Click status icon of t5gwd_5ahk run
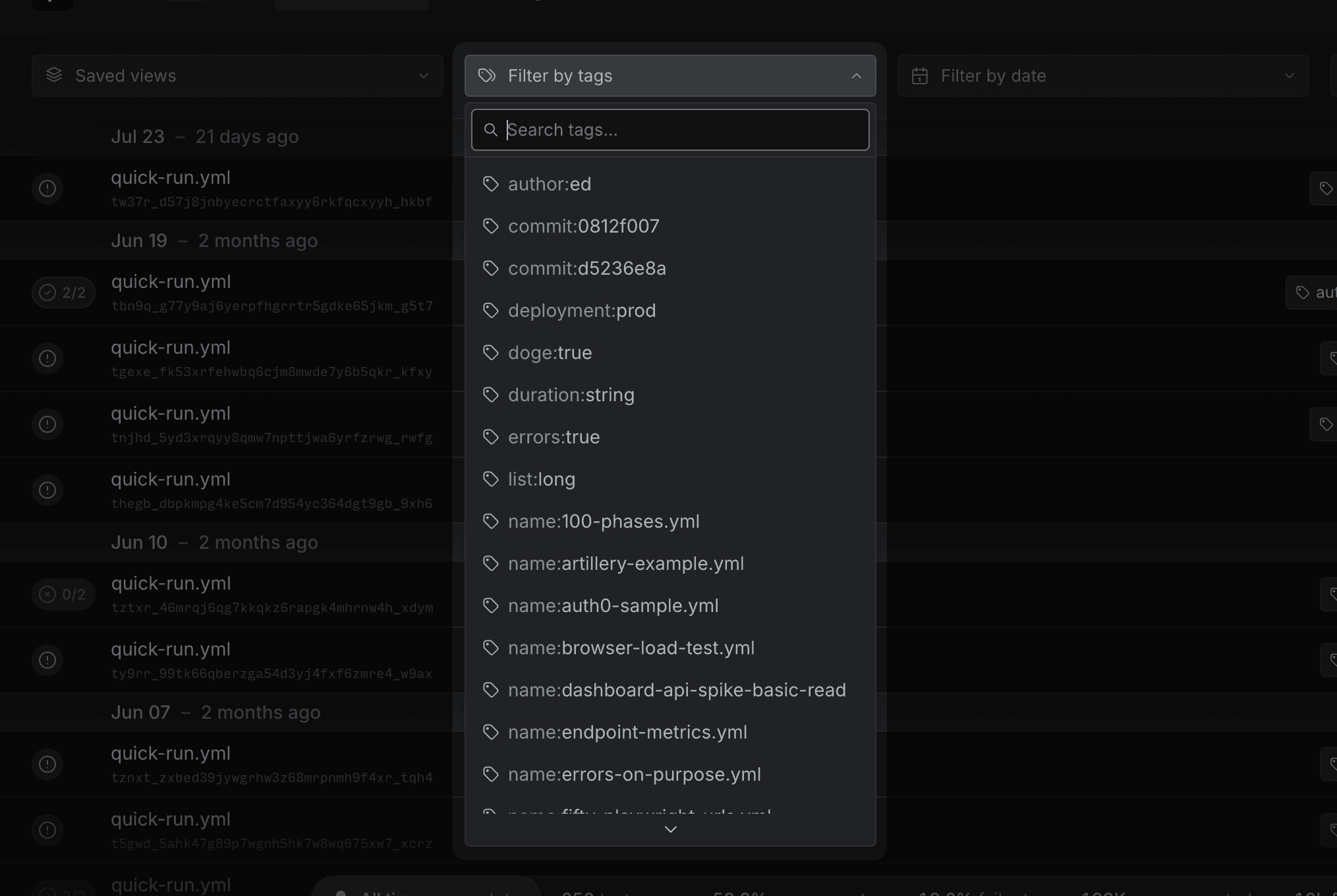Screen dimensions: 1337x896 pos(47,830)
